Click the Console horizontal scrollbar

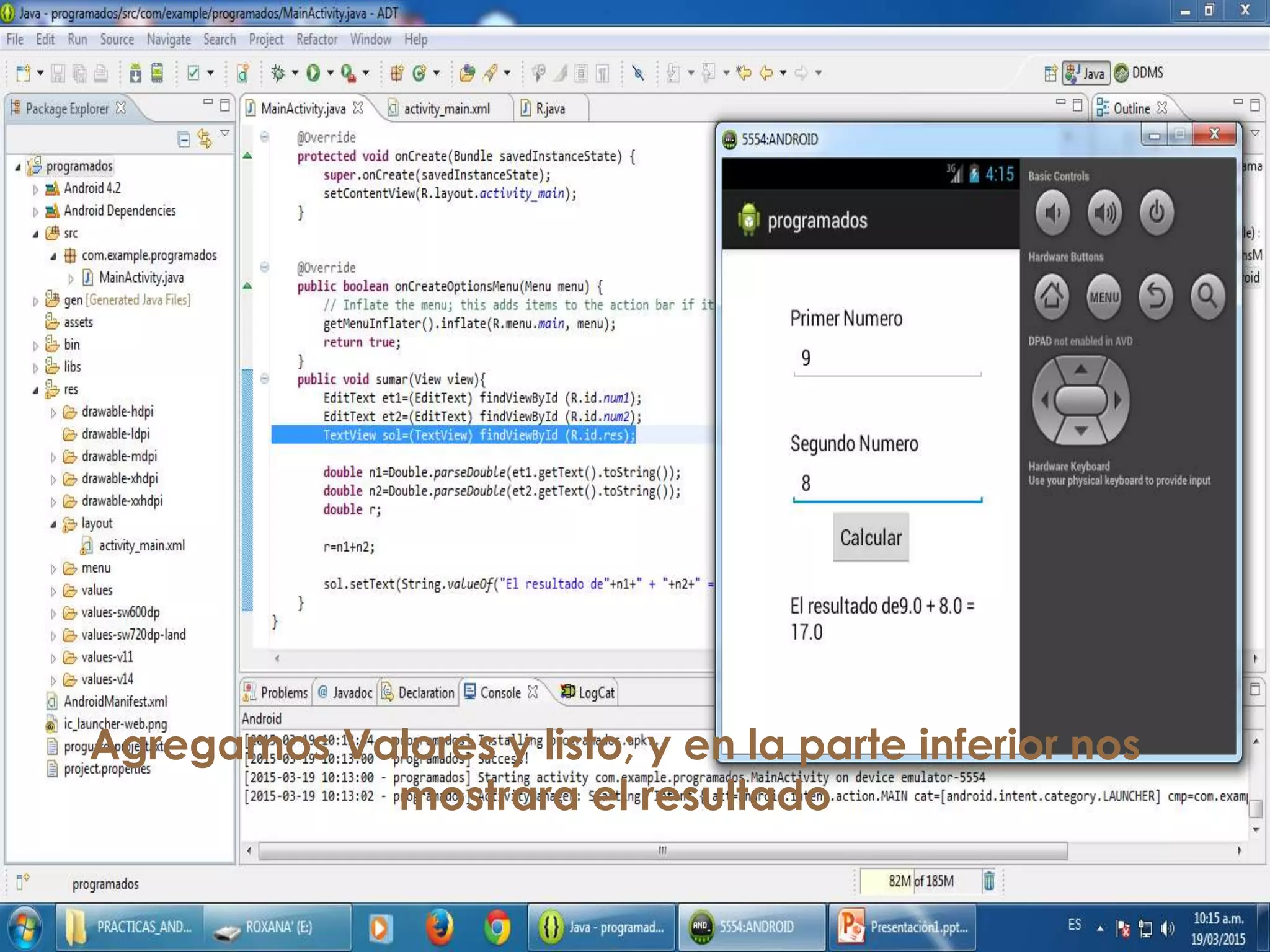pos(662,850)
